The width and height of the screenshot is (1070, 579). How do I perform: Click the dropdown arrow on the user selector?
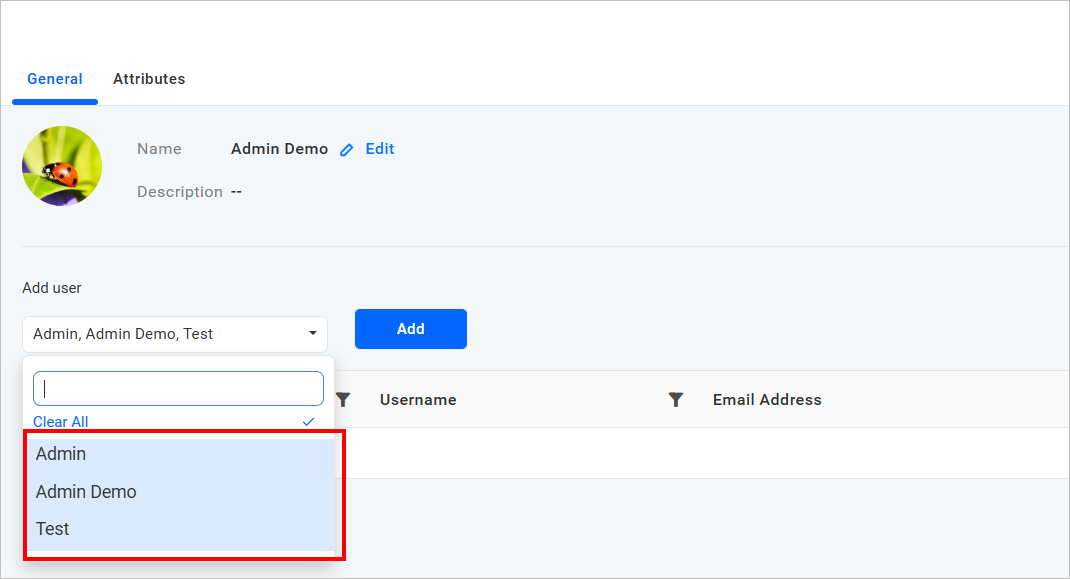pos(313,333)
